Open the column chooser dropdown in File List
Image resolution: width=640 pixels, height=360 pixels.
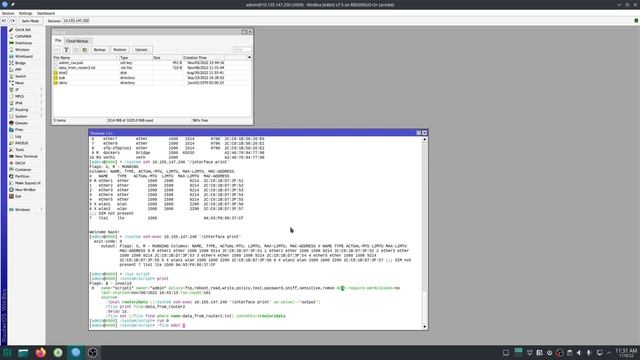coord(249,58)
